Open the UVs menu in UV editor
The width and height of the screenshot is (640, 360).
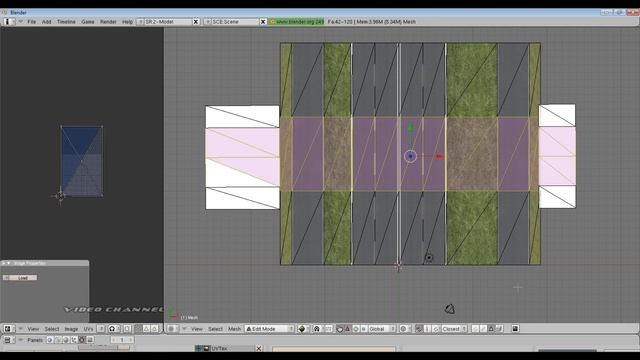pyautogui.click(x=88, y=329)
